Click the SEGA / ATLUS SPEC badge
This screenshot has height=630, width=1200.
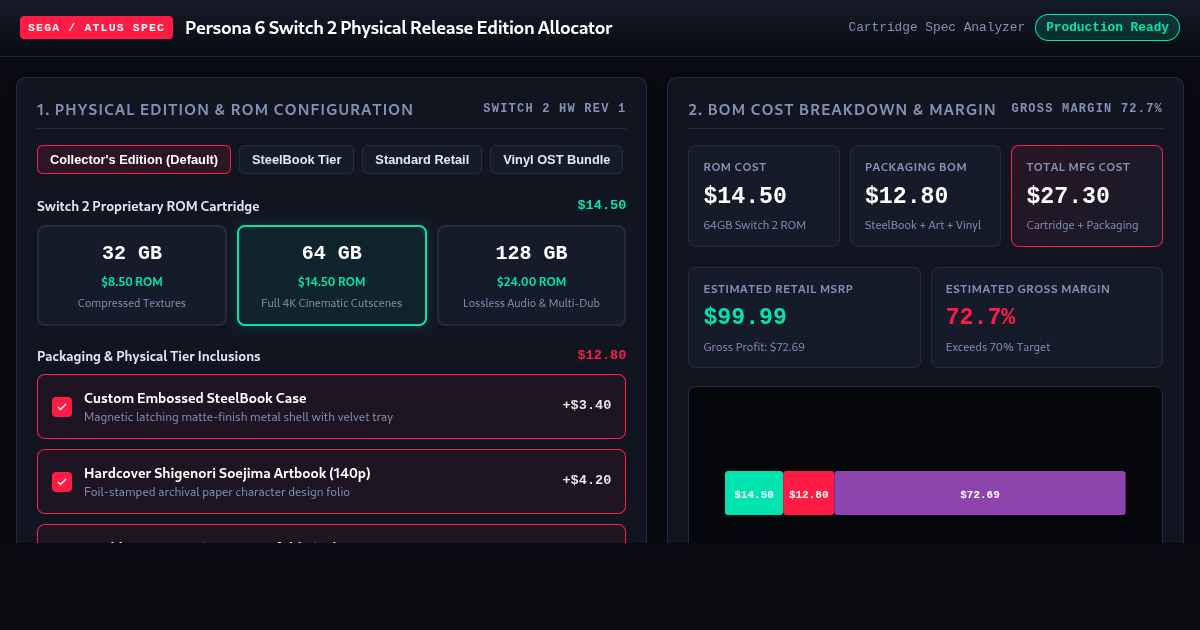coord(96,28)
